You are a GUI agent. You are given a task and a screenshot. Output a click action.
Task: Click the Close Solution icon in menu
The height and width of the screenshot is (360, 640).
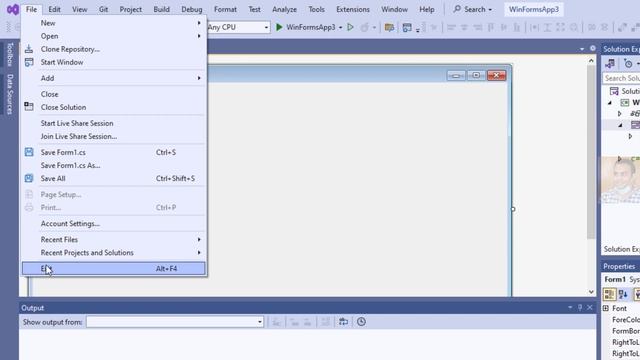(x=29, y=107)
